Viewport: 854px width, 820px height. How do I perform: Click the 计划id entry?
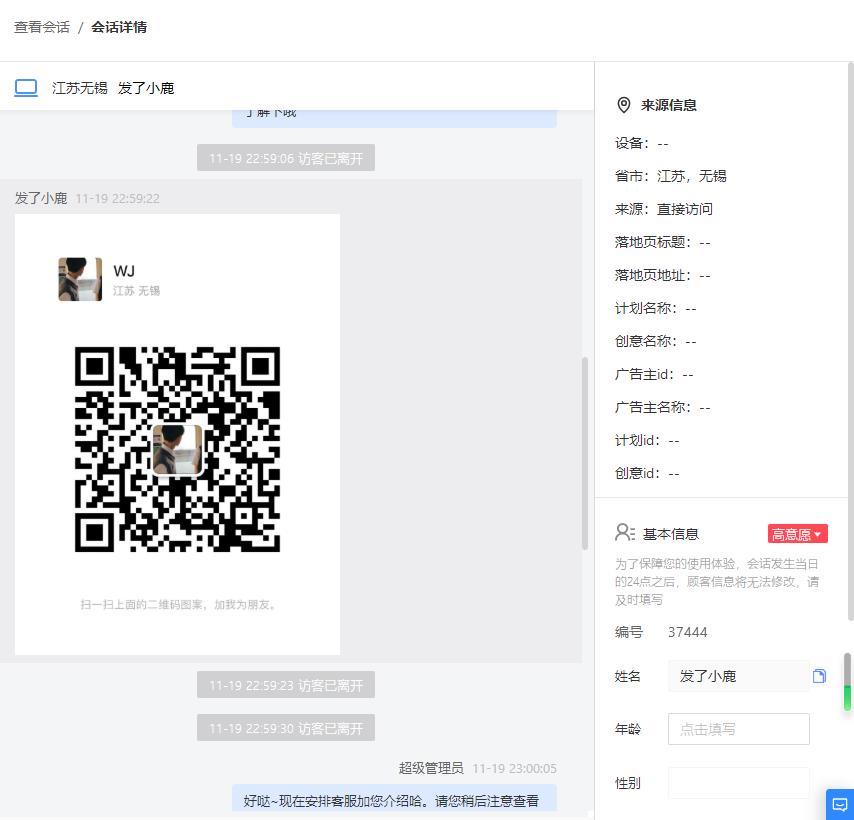(646, 440)
